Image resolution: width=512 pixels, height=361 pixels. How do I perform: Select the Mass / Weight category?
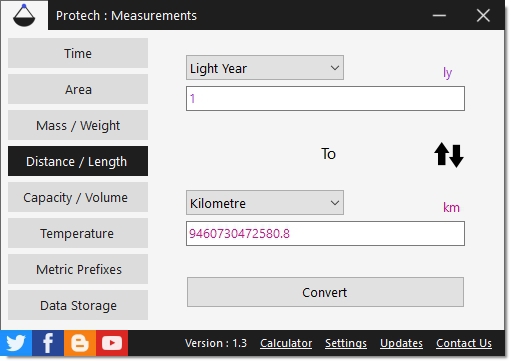(78, 125)
